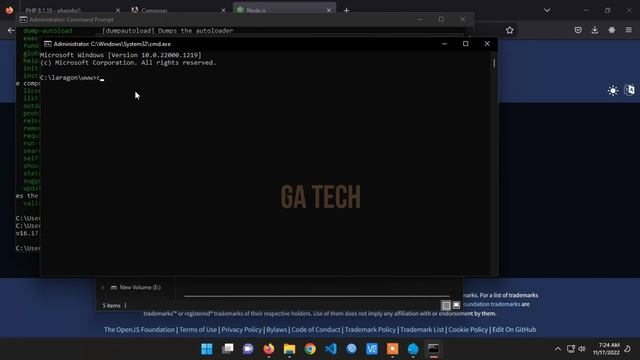
Task: Open the network status tray icon
Action: point(571,349)
